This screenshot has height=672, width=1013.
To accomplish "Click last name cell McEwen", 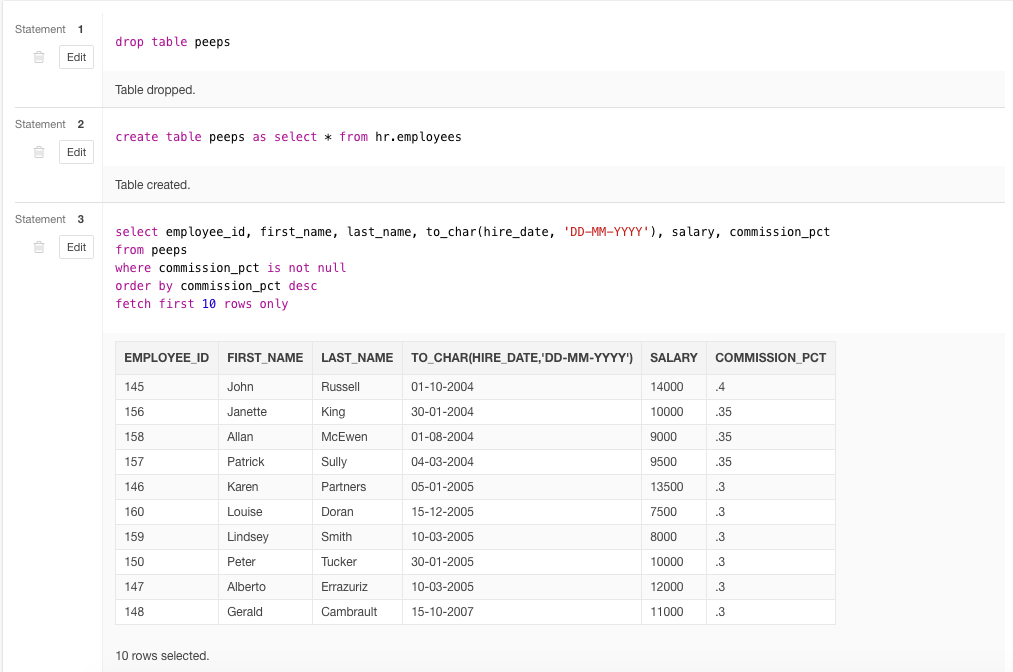I will click(357, 437).
